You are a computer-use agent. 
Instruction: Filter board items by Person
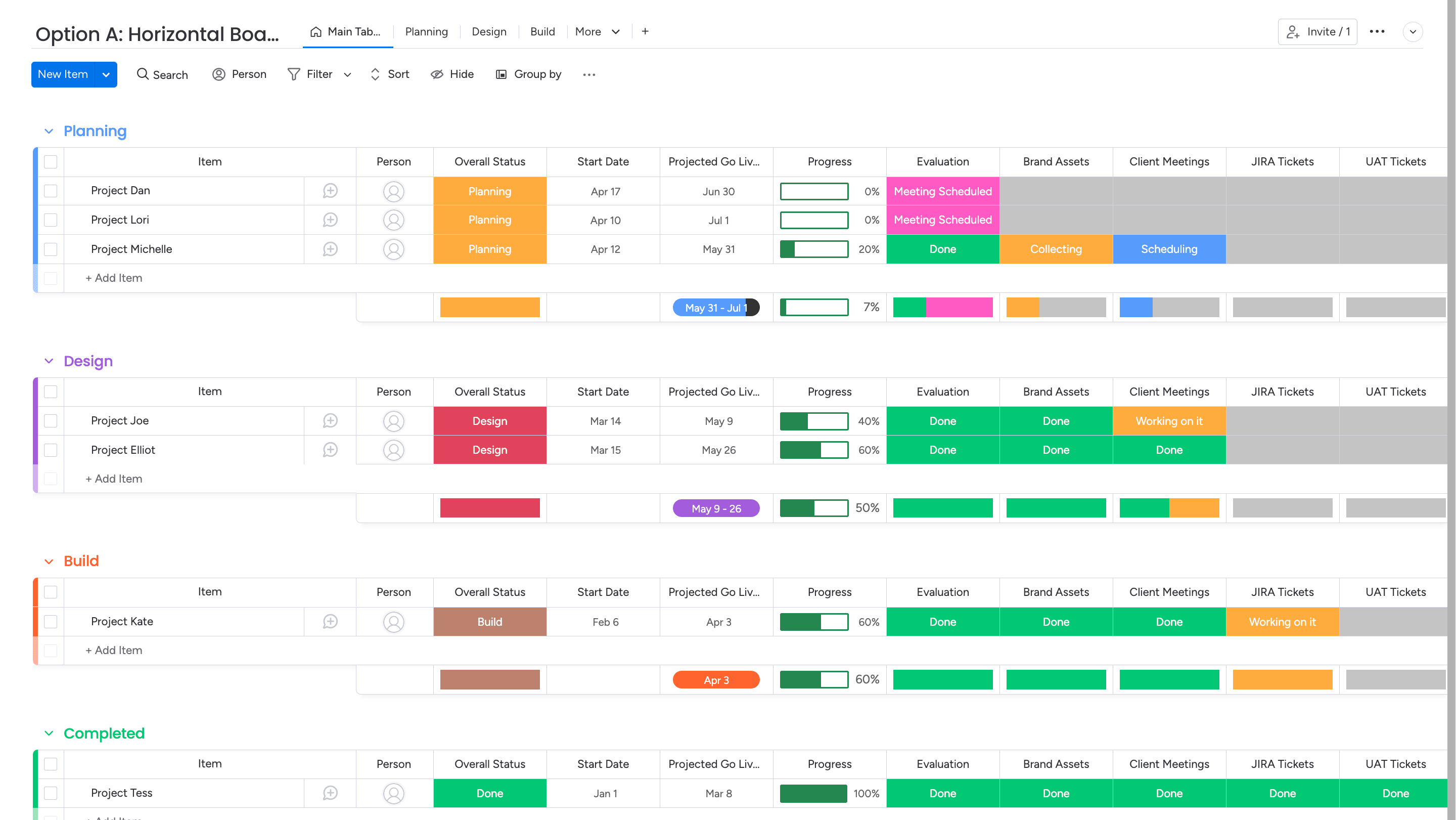tap(239, 74)
